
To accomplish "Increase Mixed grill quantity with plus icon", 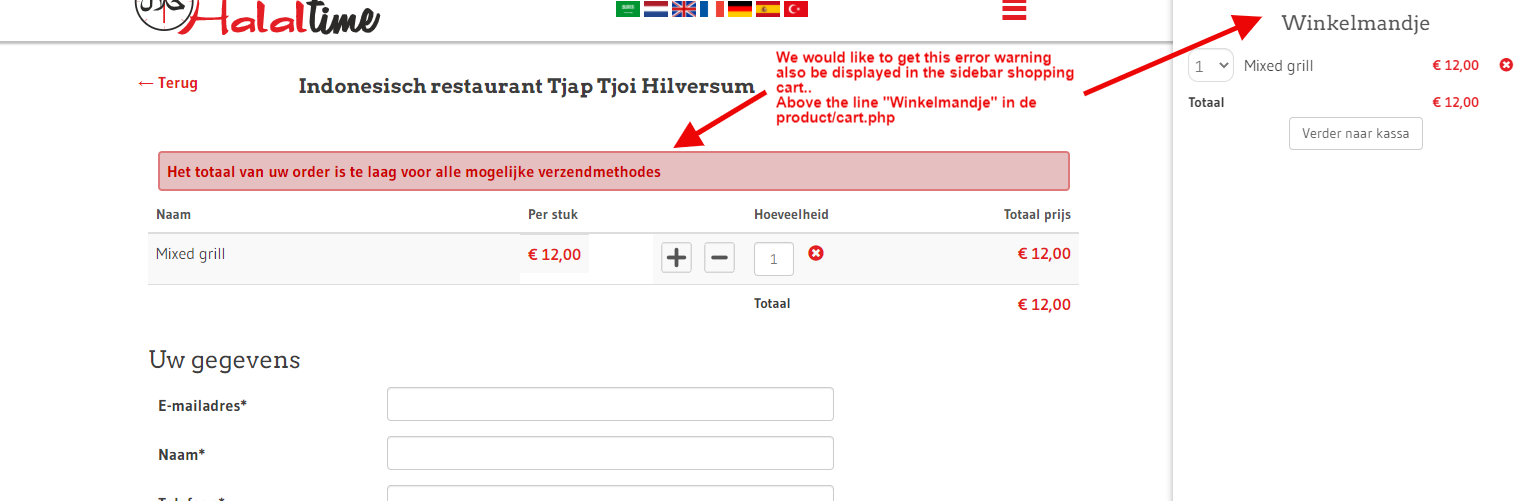I will 677,258.
